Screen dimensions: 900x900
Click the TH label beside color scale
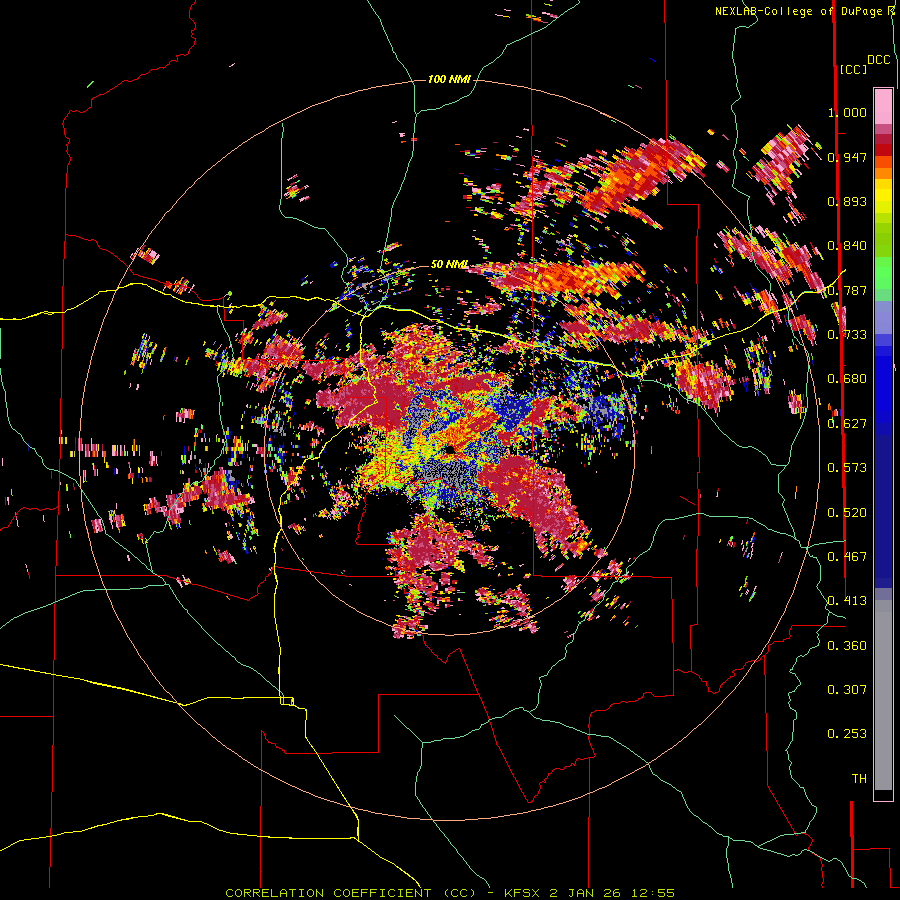(x=859, y=779)
